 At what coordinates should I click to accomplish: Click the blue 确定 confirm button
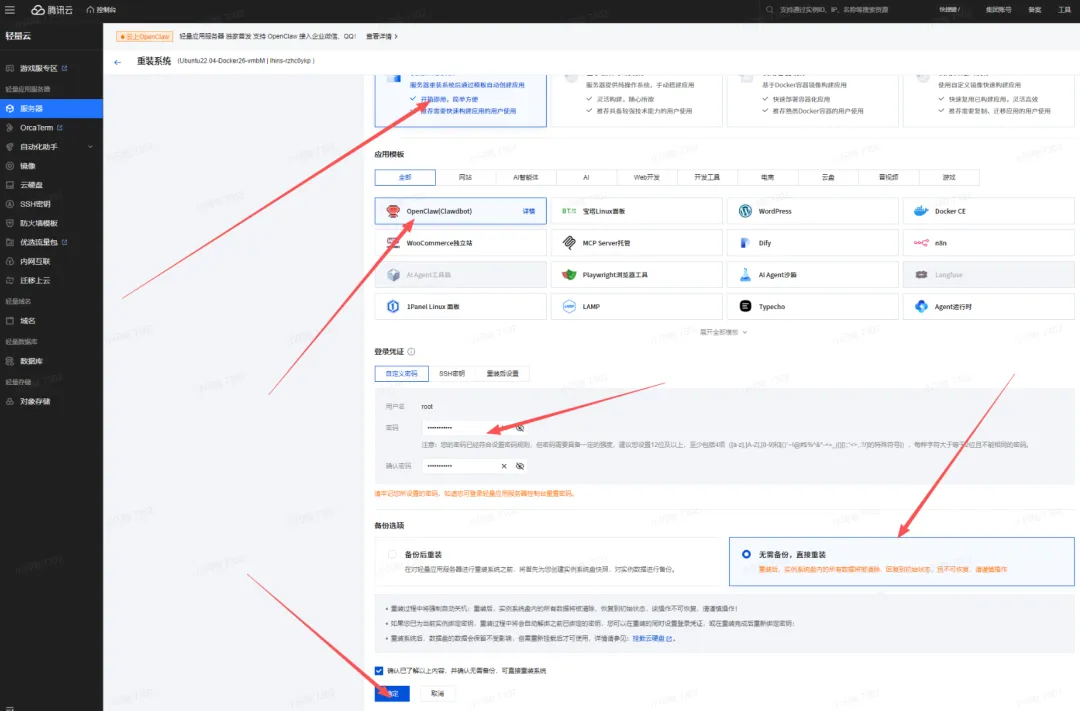(392, 693)
